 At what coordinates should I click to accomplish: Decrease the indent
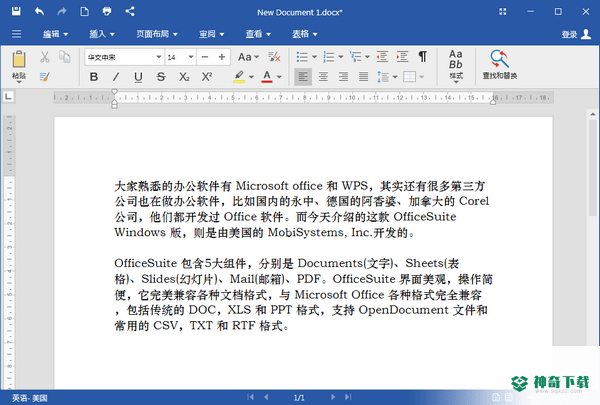click(x=382, y=57)
